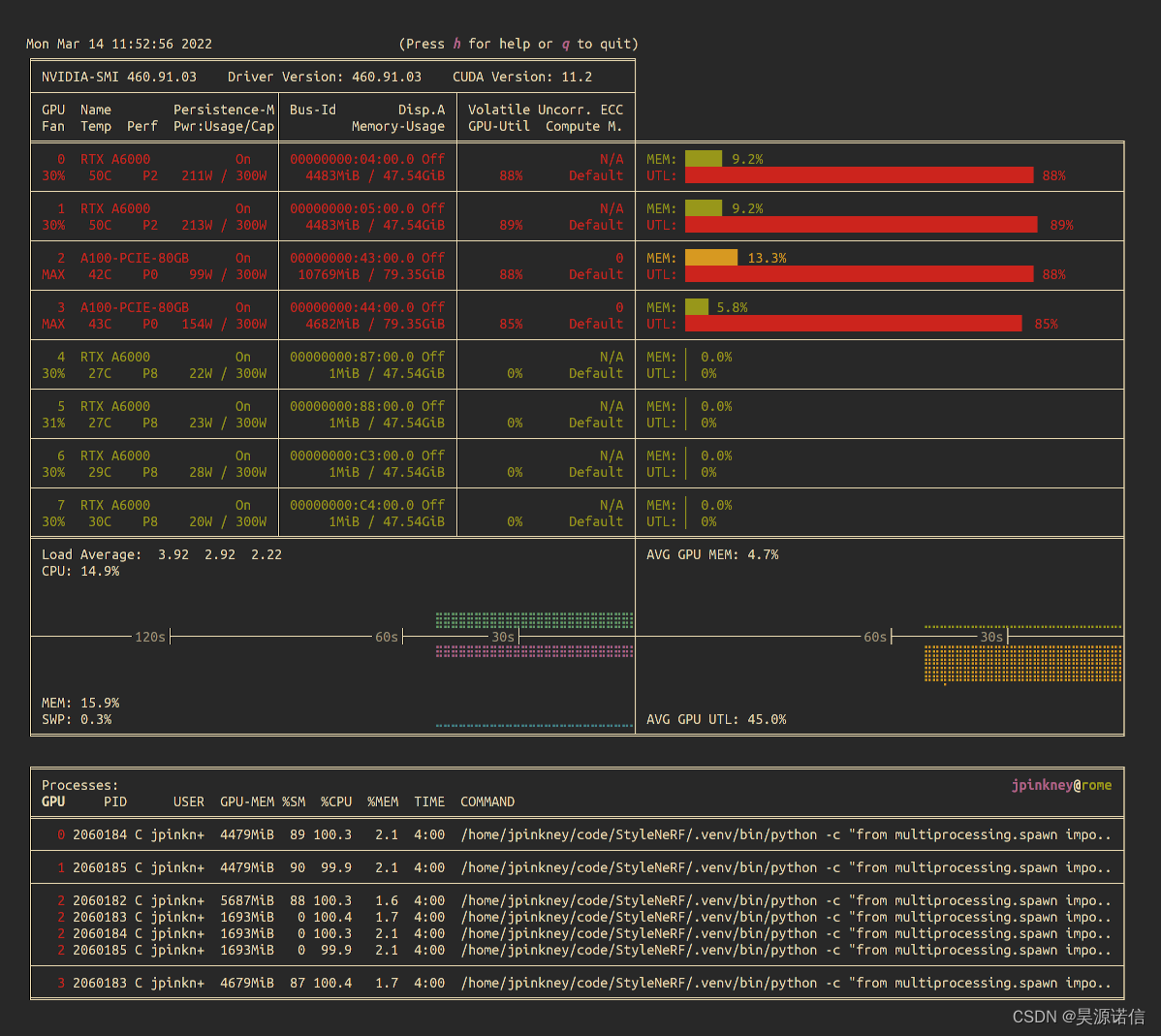Image resolution: width=1161 pixels, height=1036 pixels.
Task: Click CUDA Version: 11.2 text
Action: (x=522, y=77)
